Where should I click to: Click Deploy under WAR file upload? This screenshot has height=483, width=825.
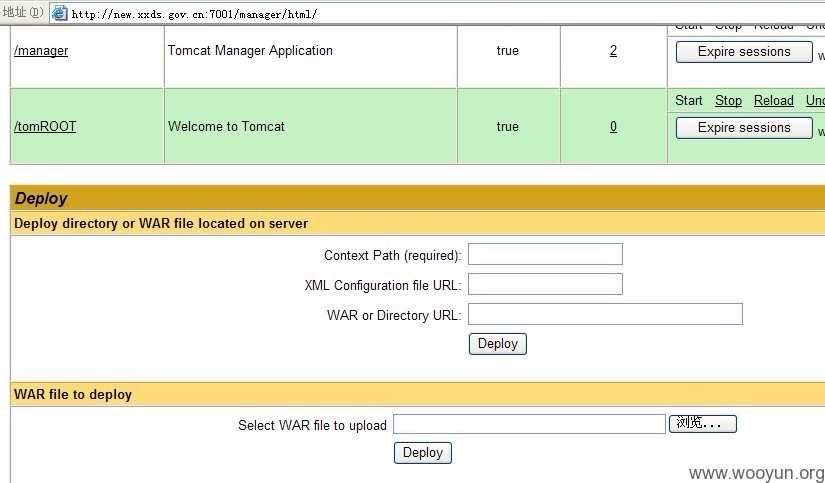pyautogui.click(x=422, y=452)
